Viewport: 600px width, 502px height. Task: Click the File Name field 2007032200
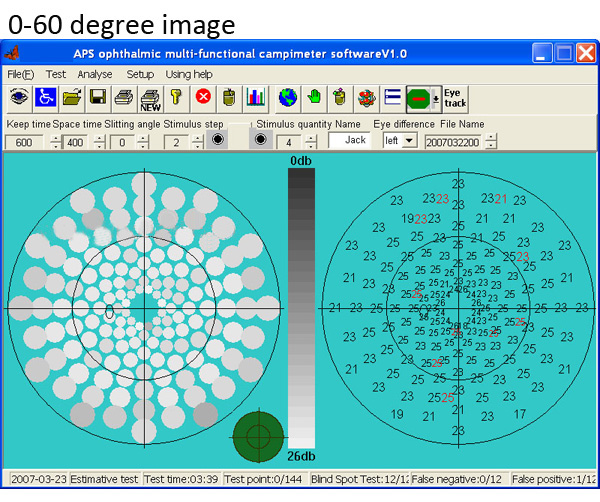[453, 142]
